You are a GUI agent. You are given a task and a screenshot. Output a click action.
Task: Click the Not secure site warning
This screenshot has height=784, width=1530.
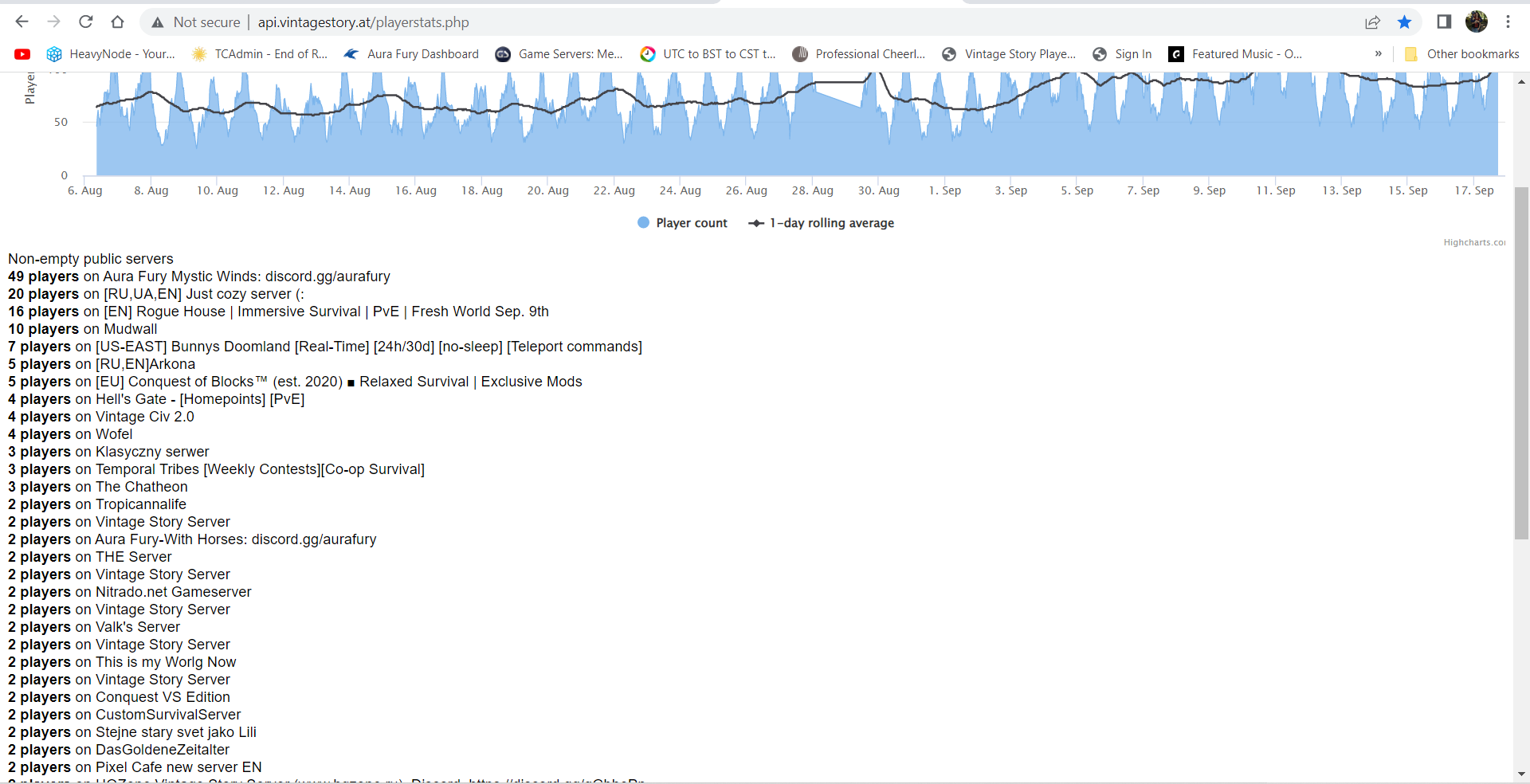pyautogui.click(x=196, y=22)
